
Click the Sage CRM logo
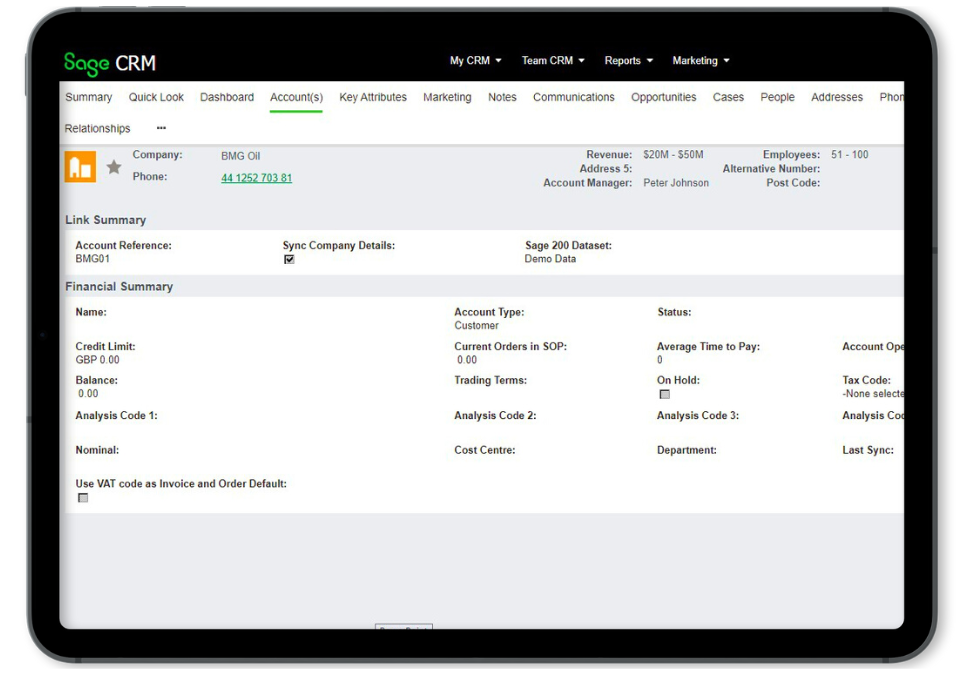tap(110, 63)
